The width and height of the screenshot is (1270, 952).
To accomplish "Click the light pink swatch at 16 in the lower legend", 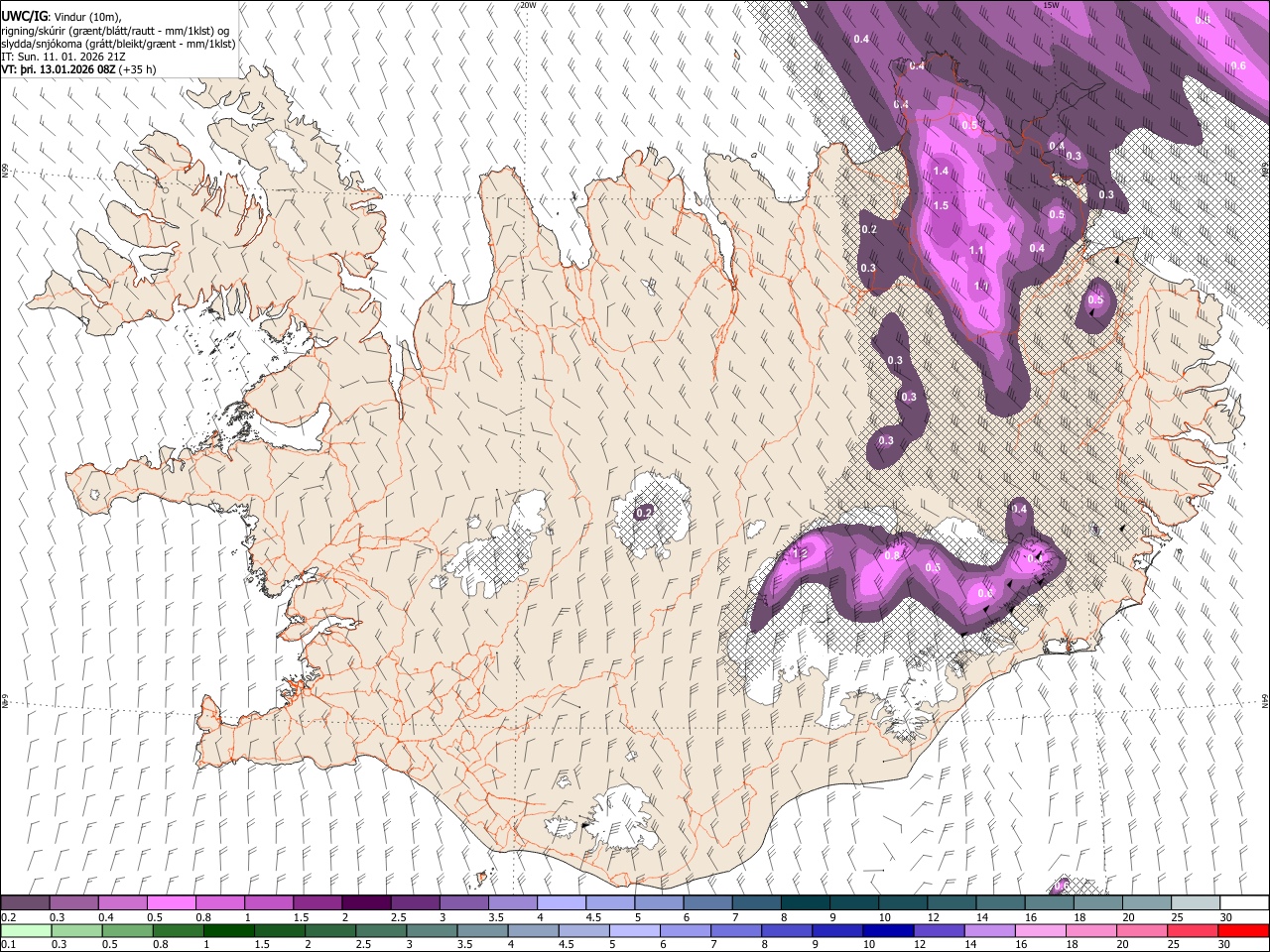I will coord(1041,930).
